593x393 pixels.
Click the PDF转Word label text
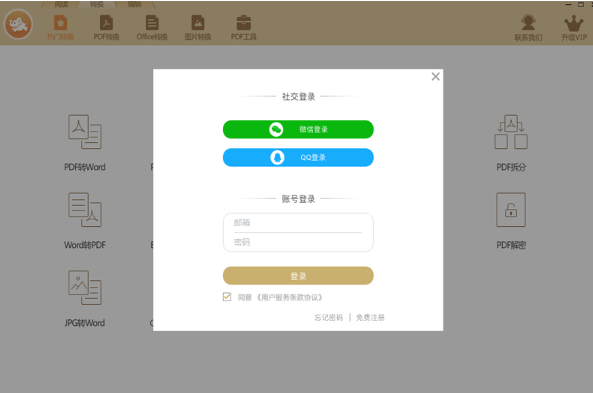click(85, 167)
